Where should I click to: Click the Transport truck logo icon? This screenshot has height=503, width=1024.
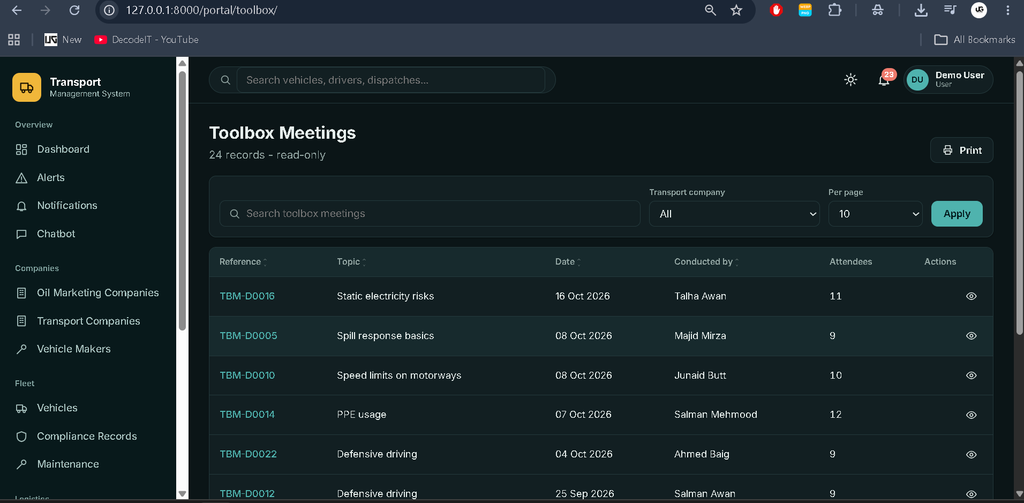point(26,87)
